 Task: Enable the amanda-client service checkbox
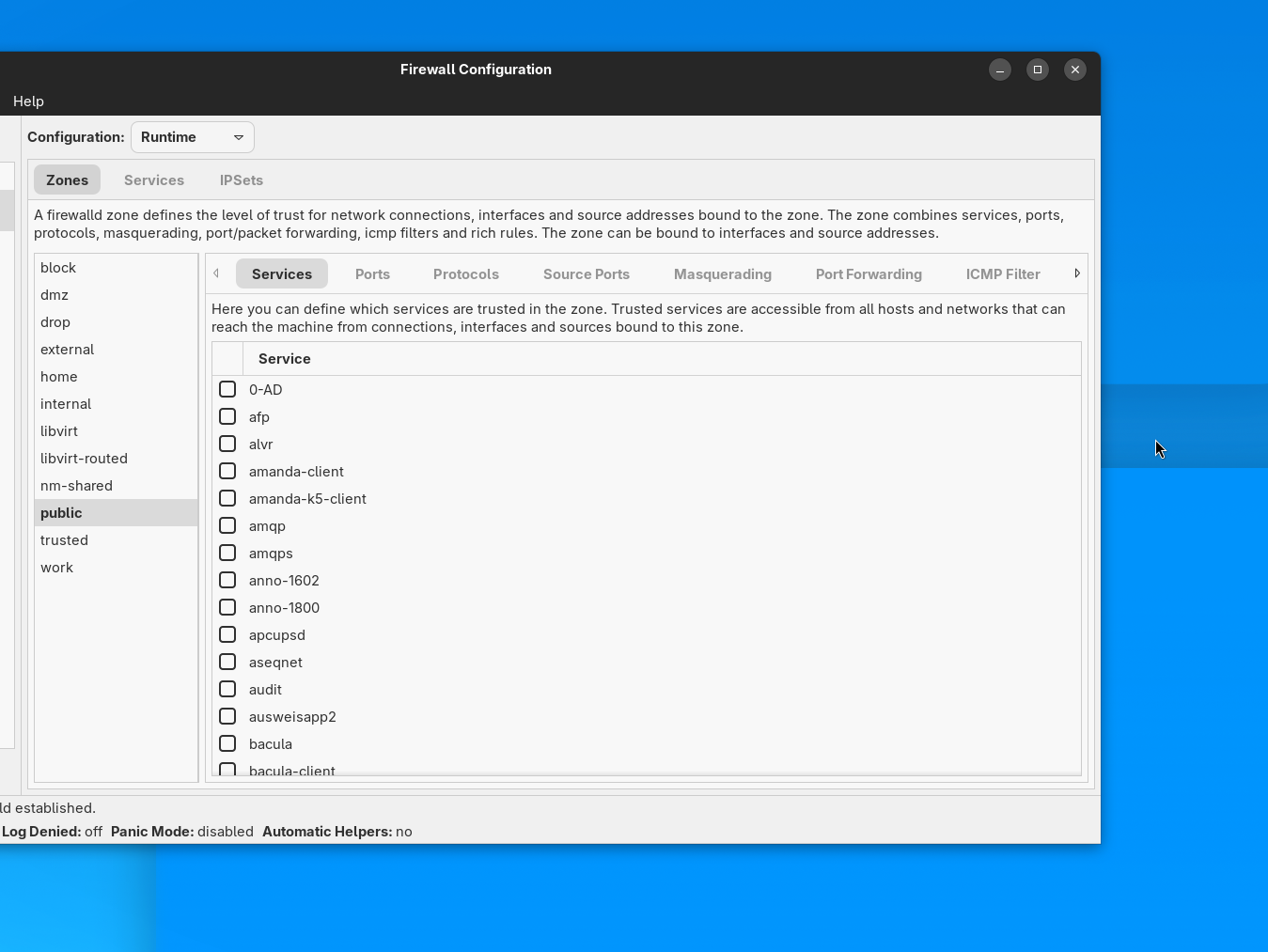[227, 471]
